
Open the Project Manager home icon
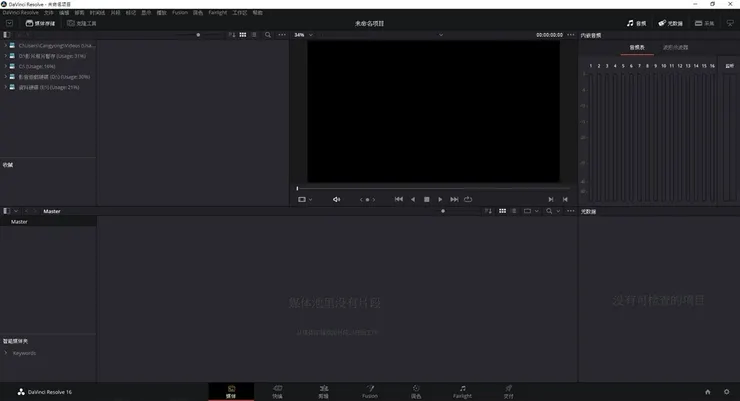pyautogui.click(x=707, y=392)
